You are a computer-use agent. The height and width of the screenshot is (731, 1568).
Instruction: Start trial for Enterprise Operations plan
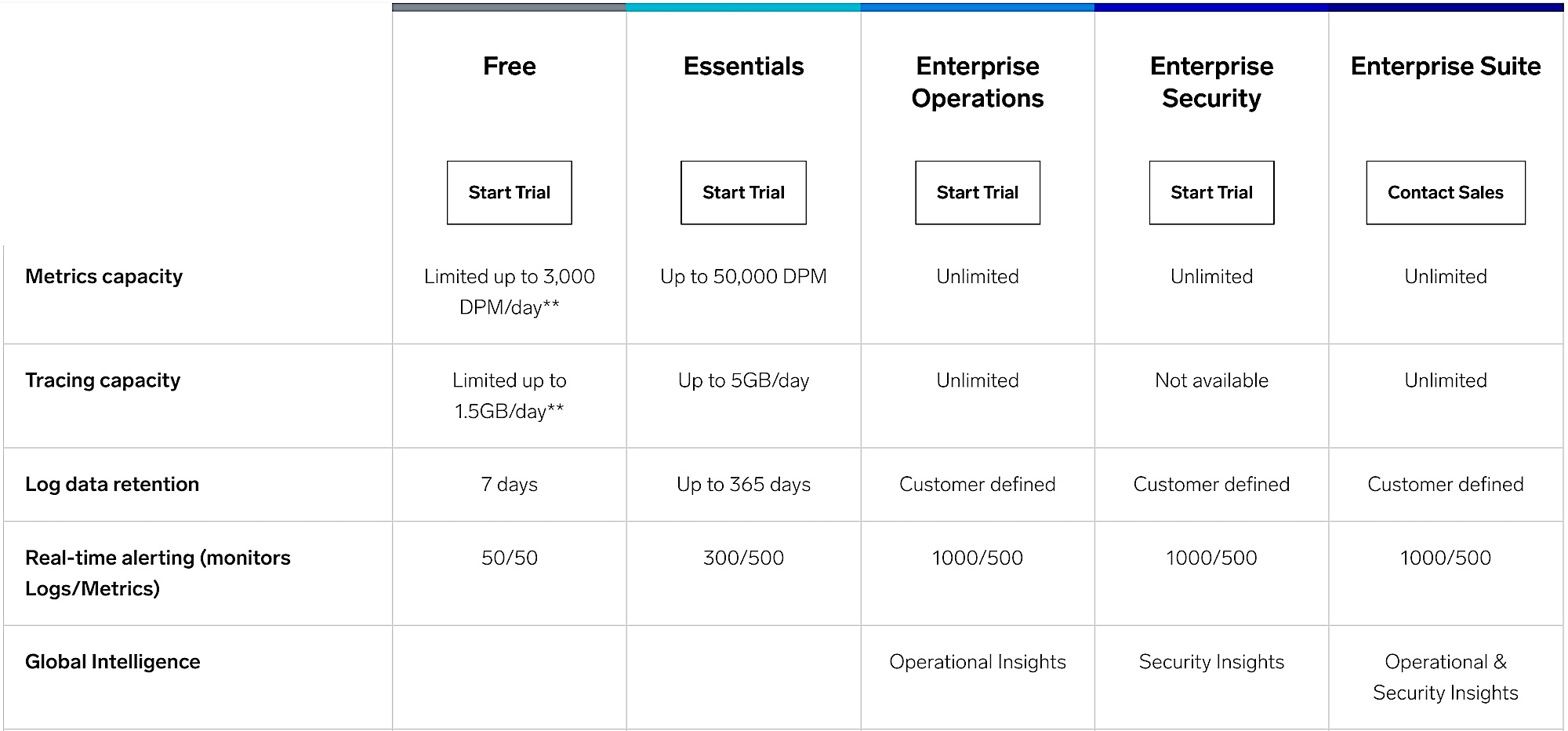tap(978, 193)
